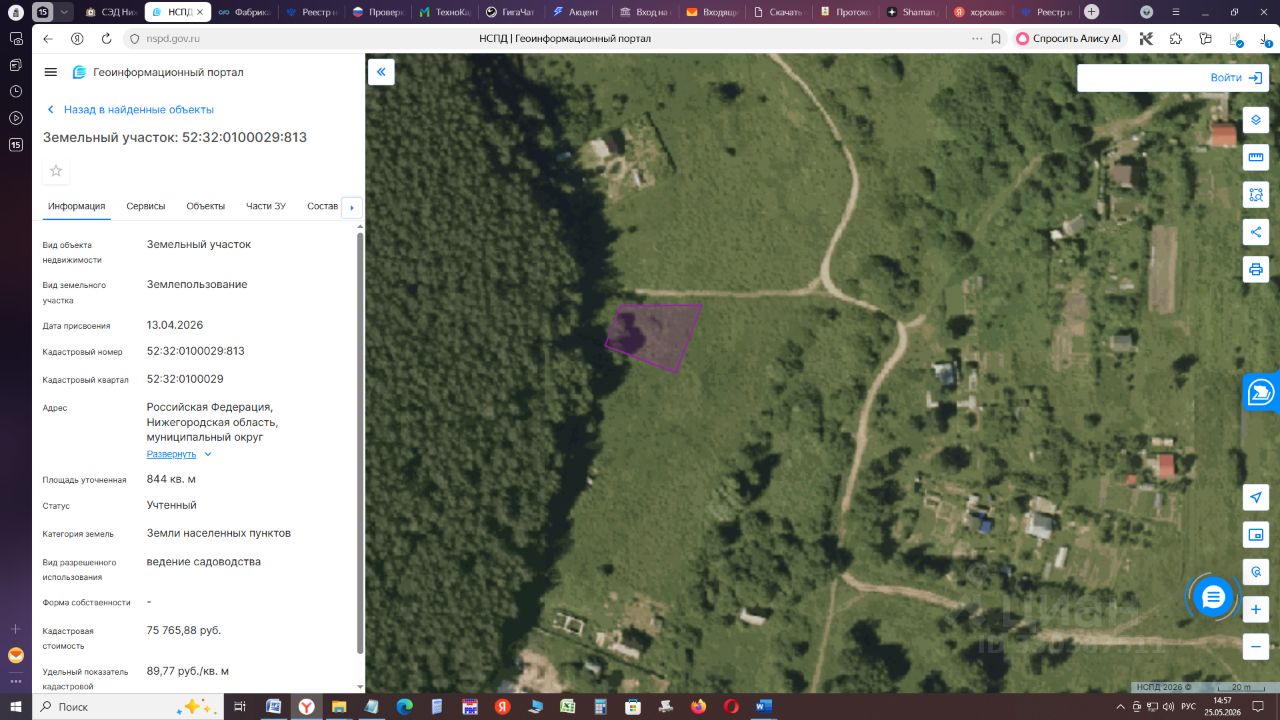
Task: Print the map with printer icon
Action: [x=1256, y=269]
